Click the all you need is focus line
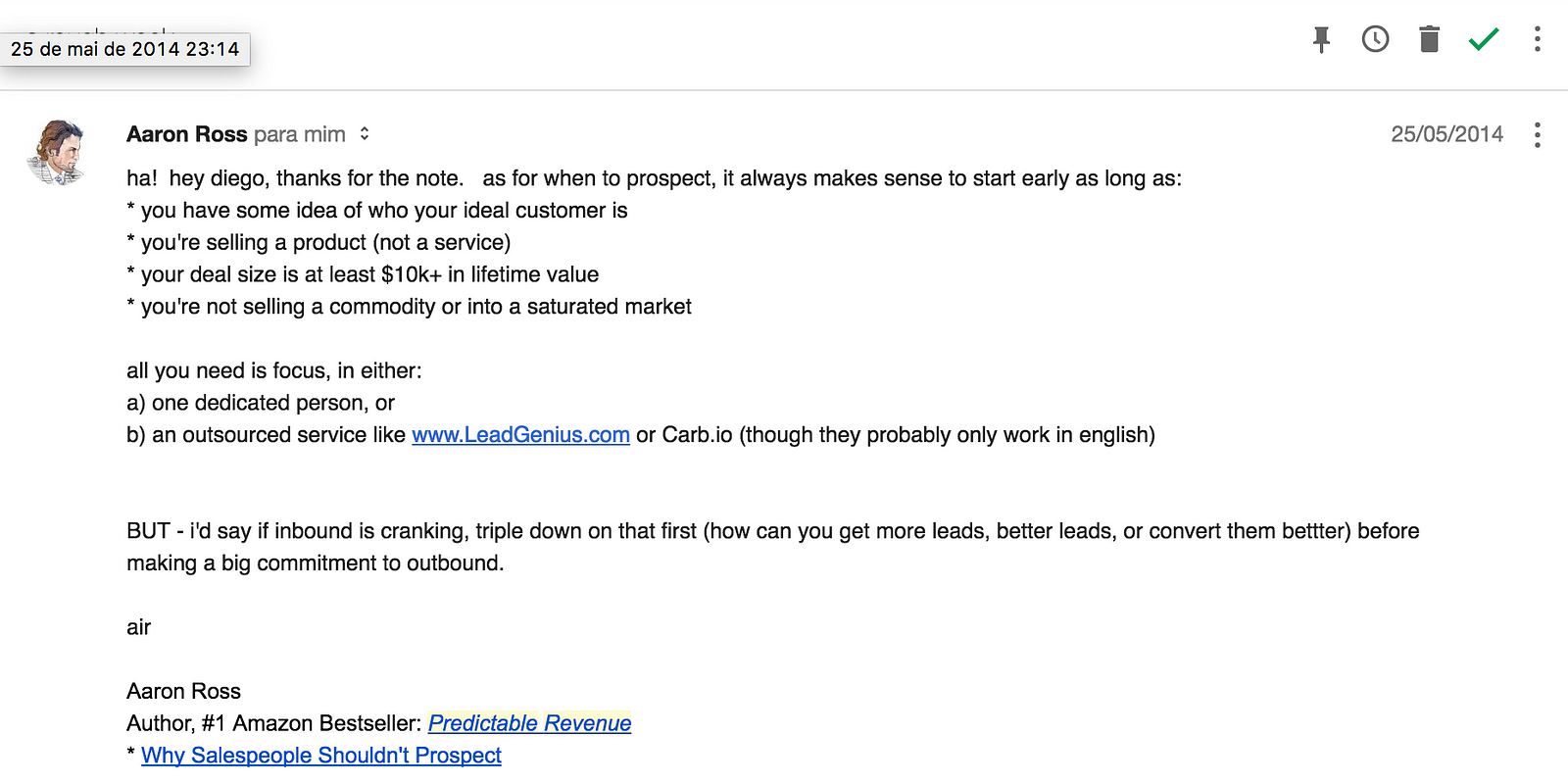 pos(274,370)
